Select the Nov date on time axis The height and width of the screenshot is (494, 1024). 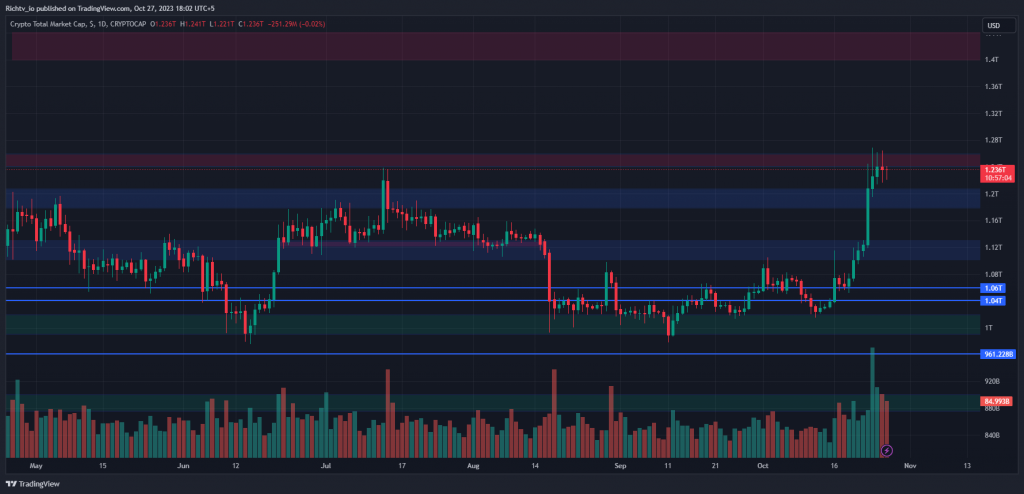[x=910, y=466]
